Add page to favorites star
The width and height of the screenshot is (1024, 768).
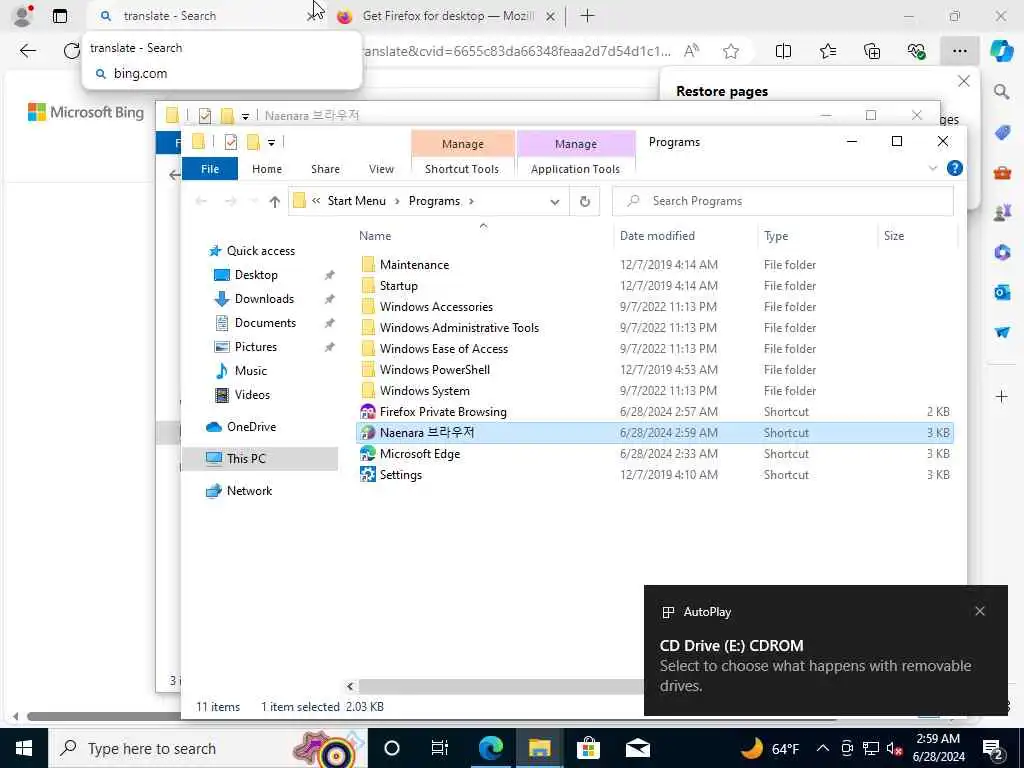point(731,51)
